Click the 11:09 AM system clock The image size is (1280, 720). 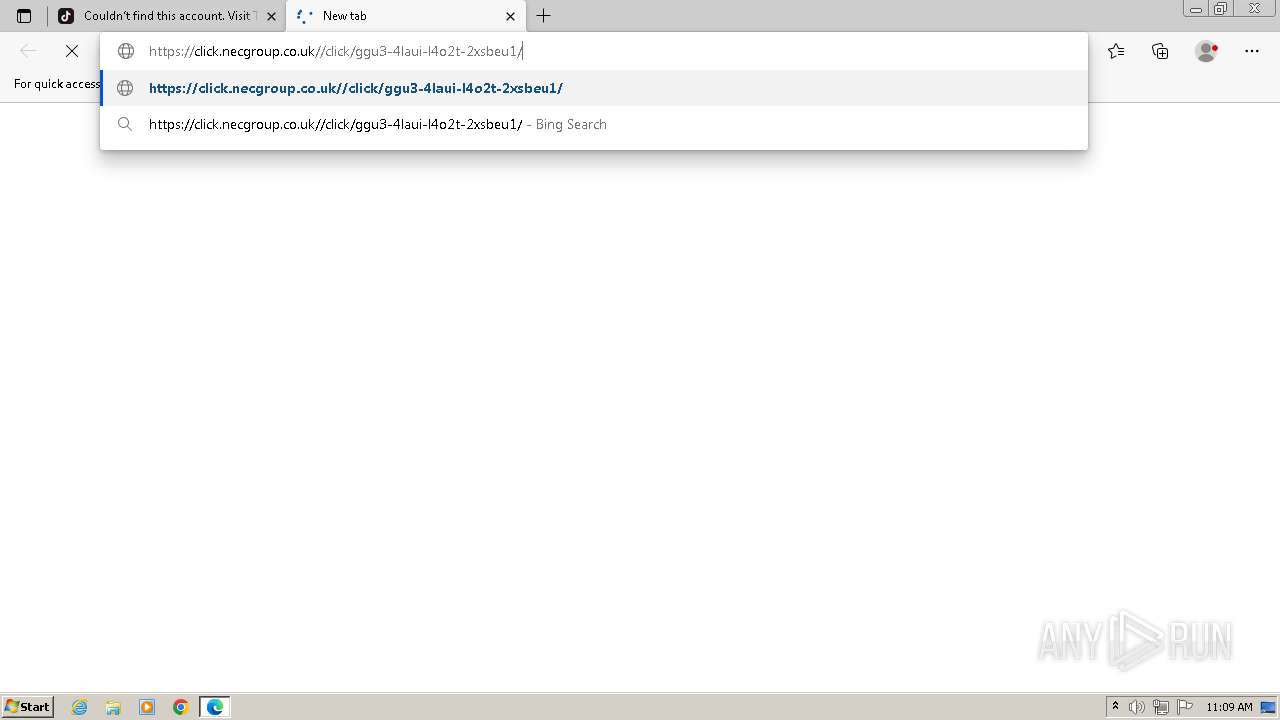coord(1229,707)
